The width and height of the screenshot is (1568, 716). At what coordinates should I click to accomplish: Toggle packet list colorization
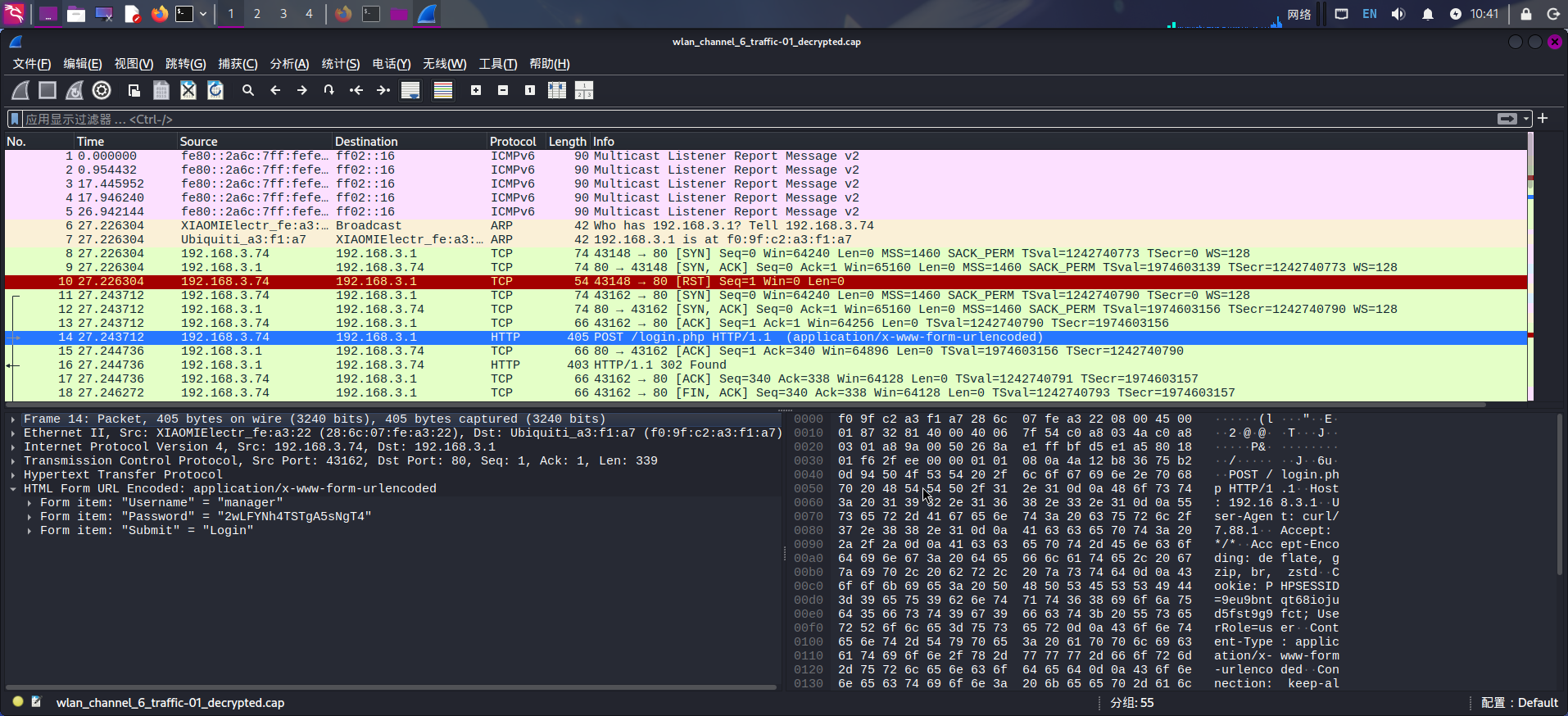443,90
